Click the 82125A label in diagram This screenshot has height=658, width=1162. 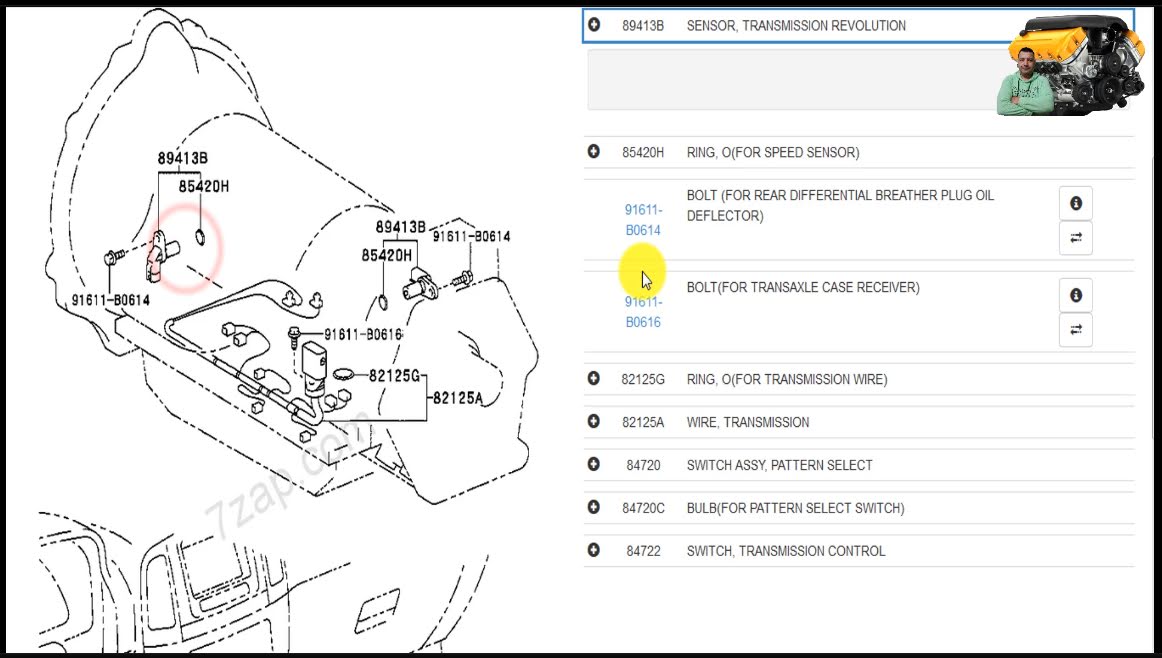[x=457, y=398]
